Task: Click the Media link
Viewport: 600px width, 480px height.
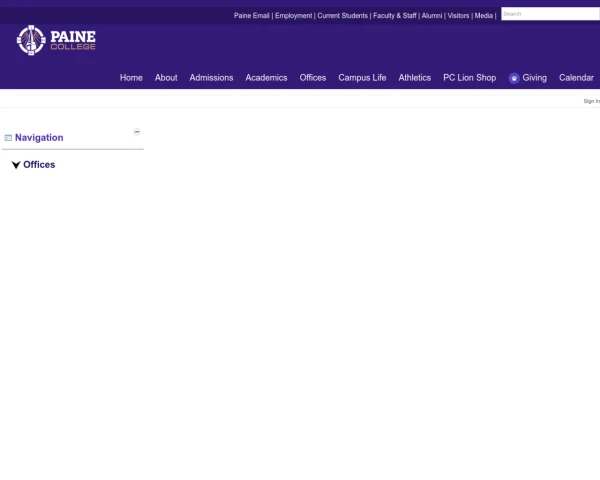Action: 484,16
